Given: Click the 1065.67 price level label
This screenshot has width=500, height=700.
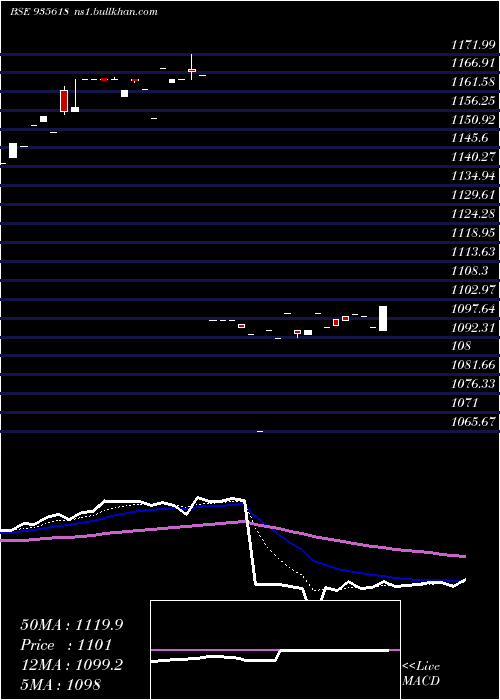Looking at the screenshot, I should click(473, 421).
